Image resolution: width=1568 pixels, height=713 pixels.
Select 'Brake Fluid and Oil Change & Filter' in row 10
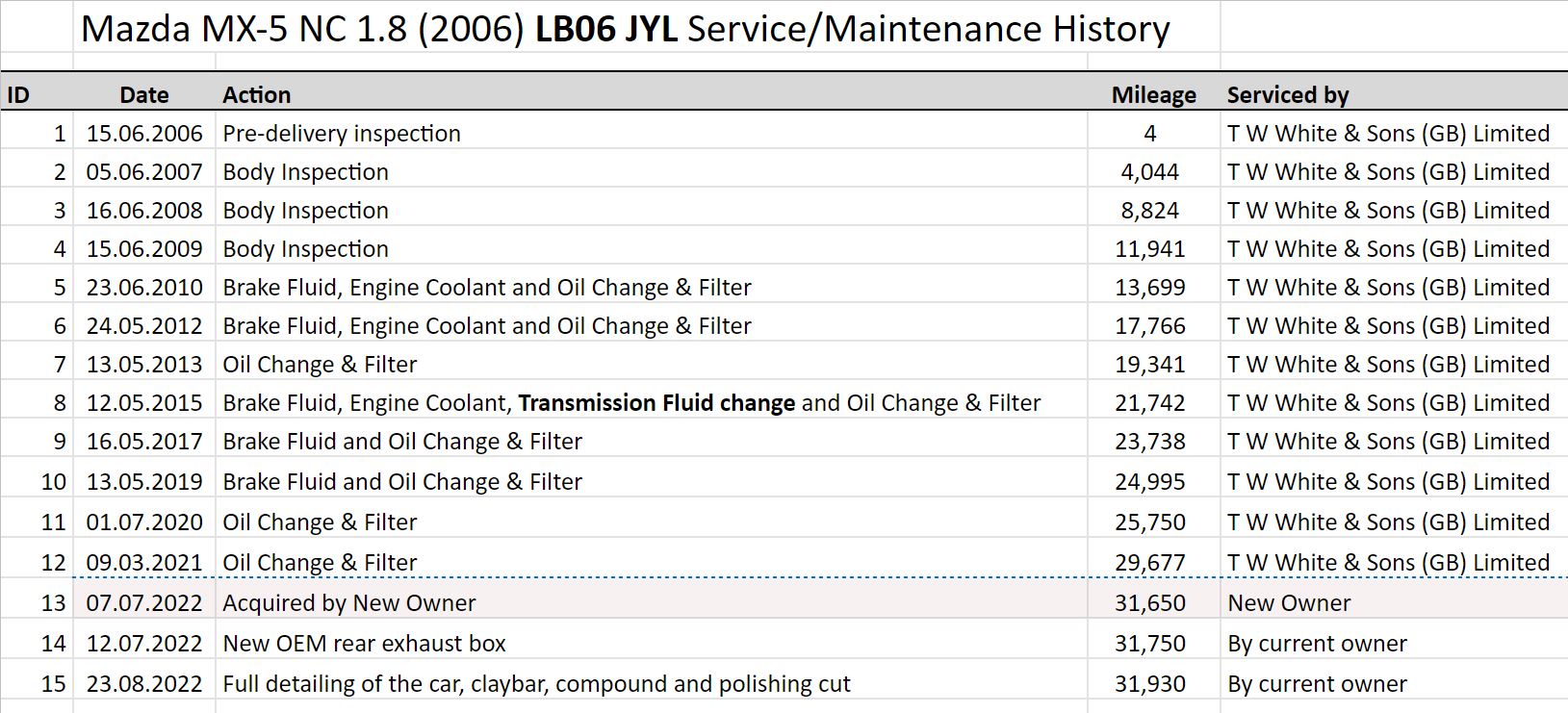click(652, 481)
